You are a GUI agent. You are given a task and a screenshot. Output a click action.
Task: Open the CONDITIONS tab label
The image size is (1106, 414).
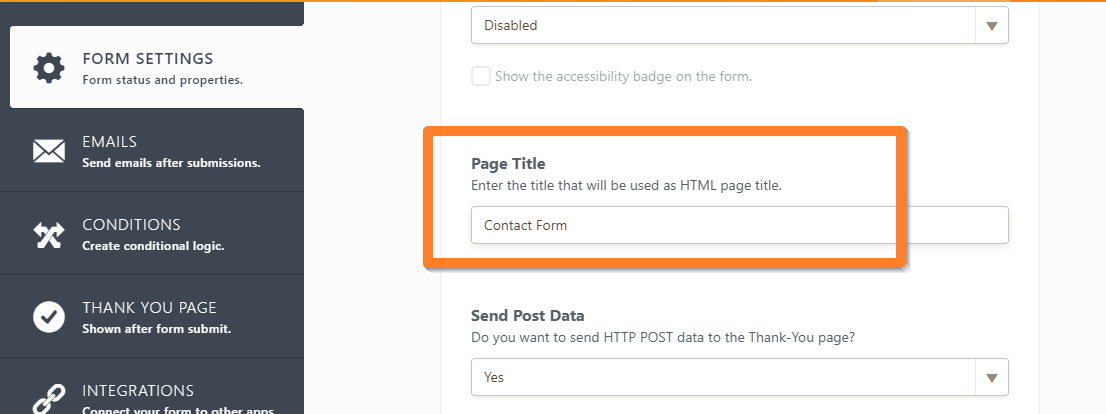[131, 225]
